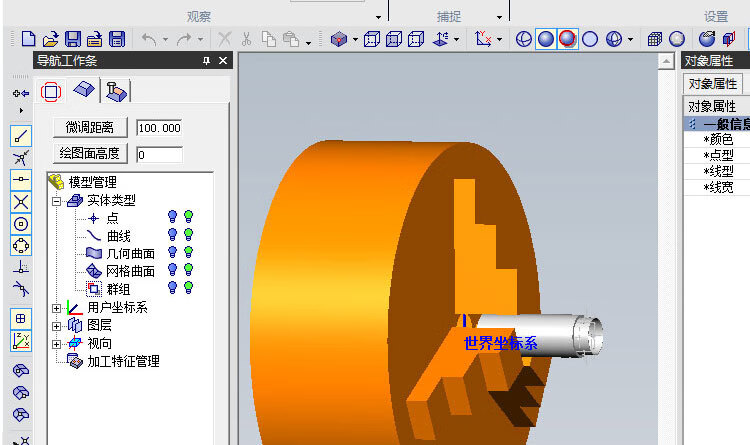Pin the 导航工作条 panel
Viewport: 750px width, 445px height.
[206, 61]
